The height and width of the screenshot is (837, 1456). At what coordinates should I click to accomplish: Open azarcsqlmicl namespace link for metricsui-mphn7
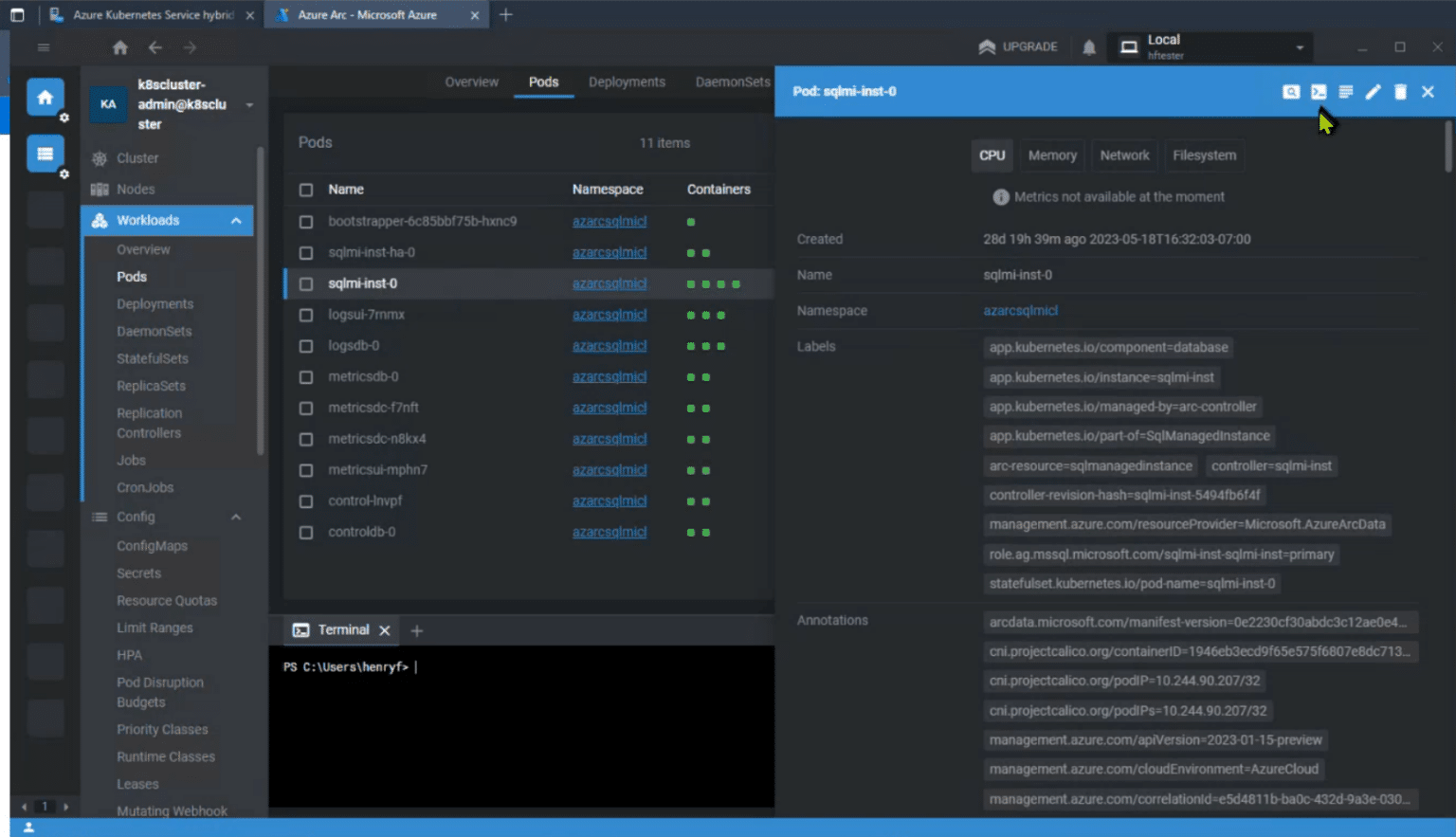click(609, 470)
